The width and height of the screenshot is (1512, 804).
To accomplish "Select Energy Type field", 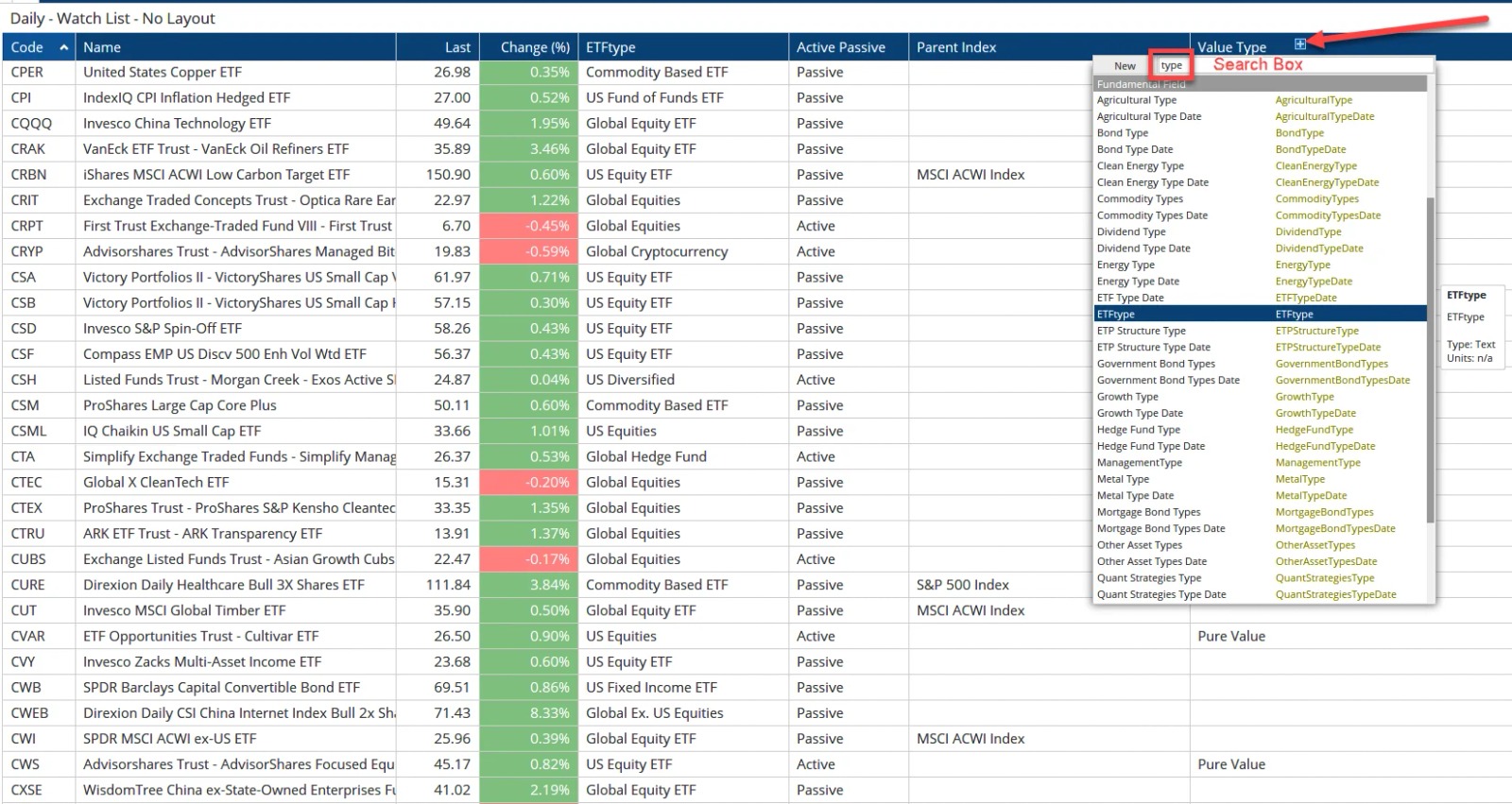I will tap(1260, 265).
